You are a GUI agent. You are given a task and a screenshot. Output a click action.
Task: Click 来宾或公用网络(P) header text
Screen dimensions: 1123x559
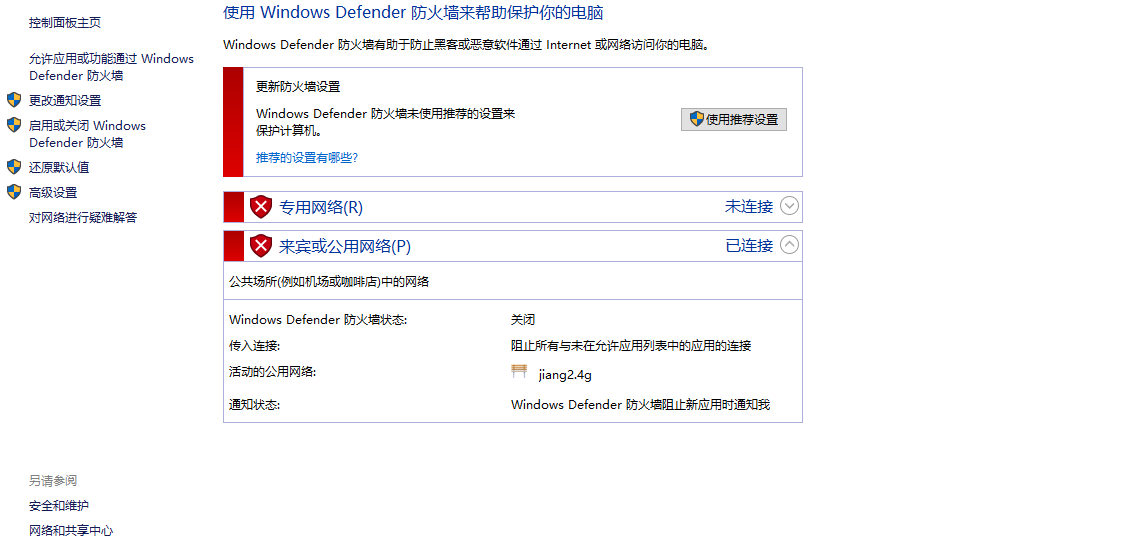tap(344, 247)
